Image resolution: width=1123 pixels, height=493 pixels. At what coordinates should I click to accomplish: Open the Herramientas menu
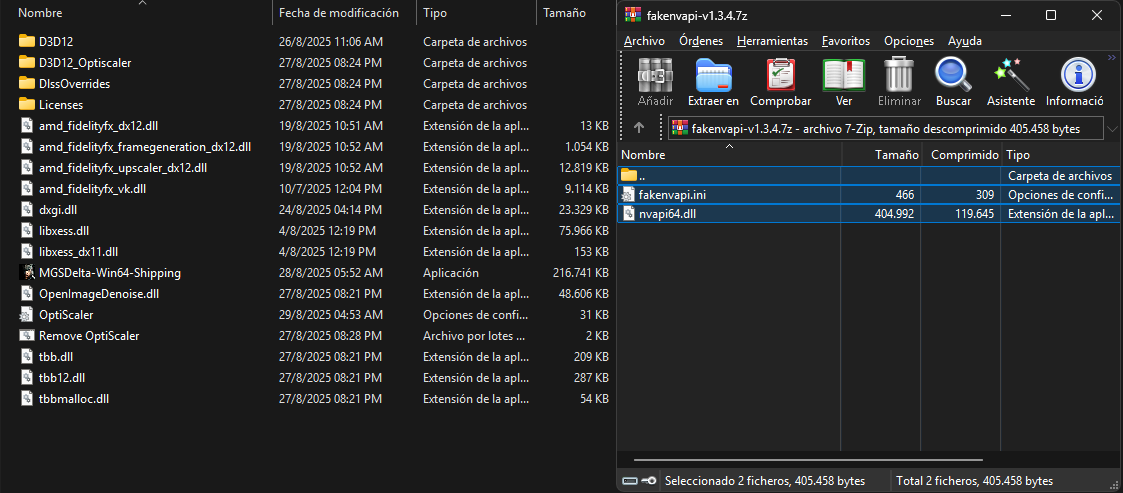tap(772, 41)
